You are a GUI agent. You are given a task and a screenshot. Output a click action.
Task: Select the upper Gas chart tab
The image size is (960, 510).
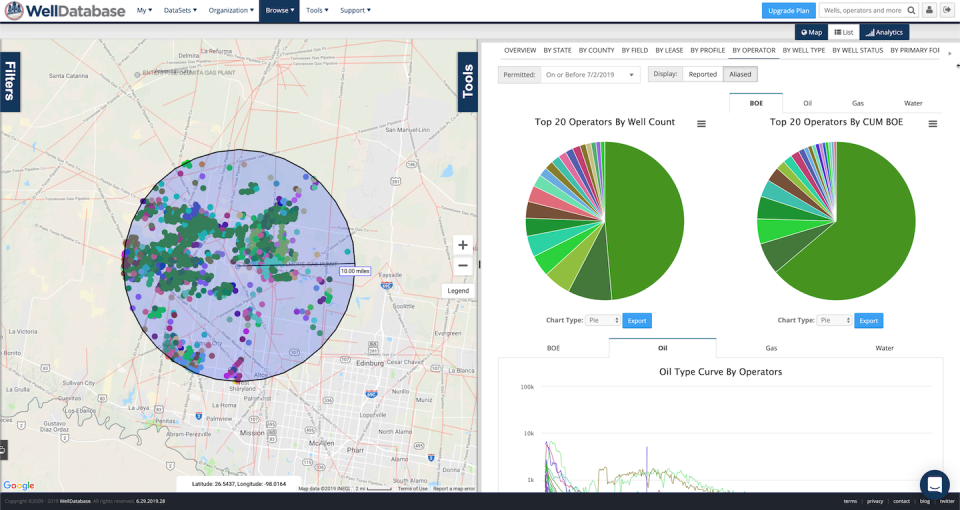(858, 103)
